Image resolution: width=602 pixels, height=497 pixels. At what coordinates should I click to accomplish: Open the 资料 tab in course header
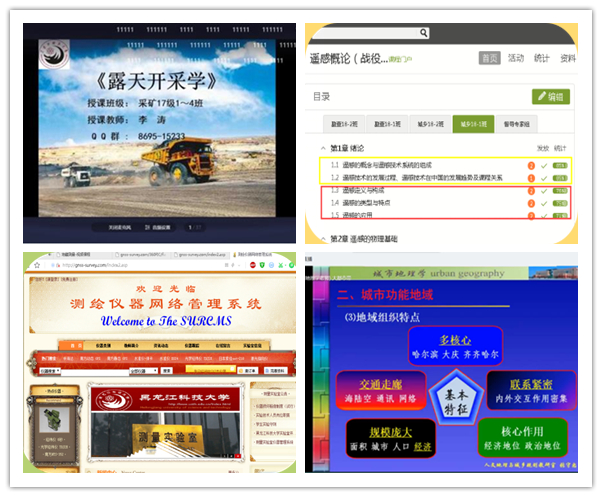pyautogui.click(x=568, y=58)
